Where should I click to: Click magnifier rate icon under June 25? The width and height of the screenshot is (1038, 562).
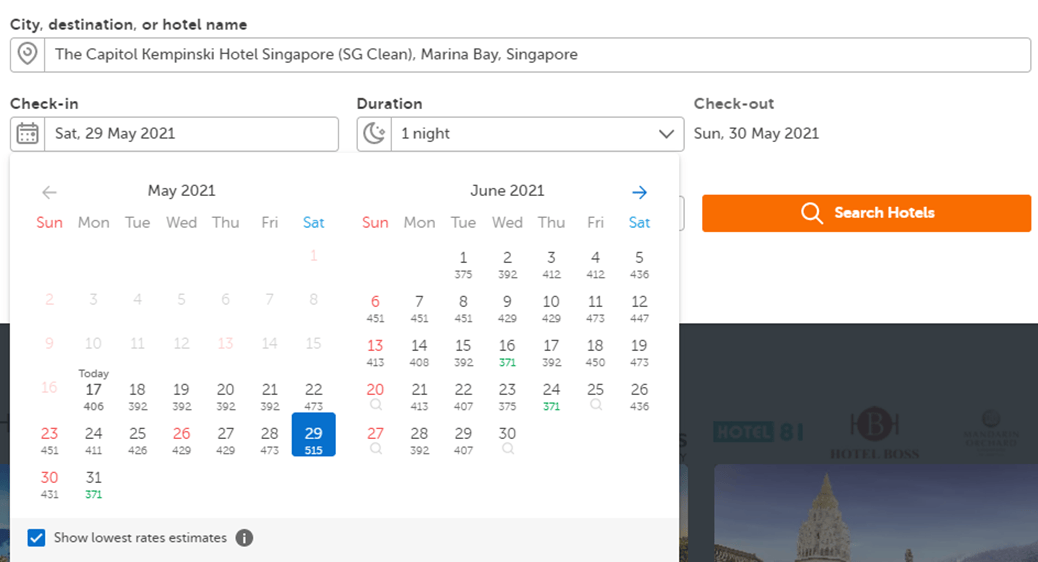595,406
